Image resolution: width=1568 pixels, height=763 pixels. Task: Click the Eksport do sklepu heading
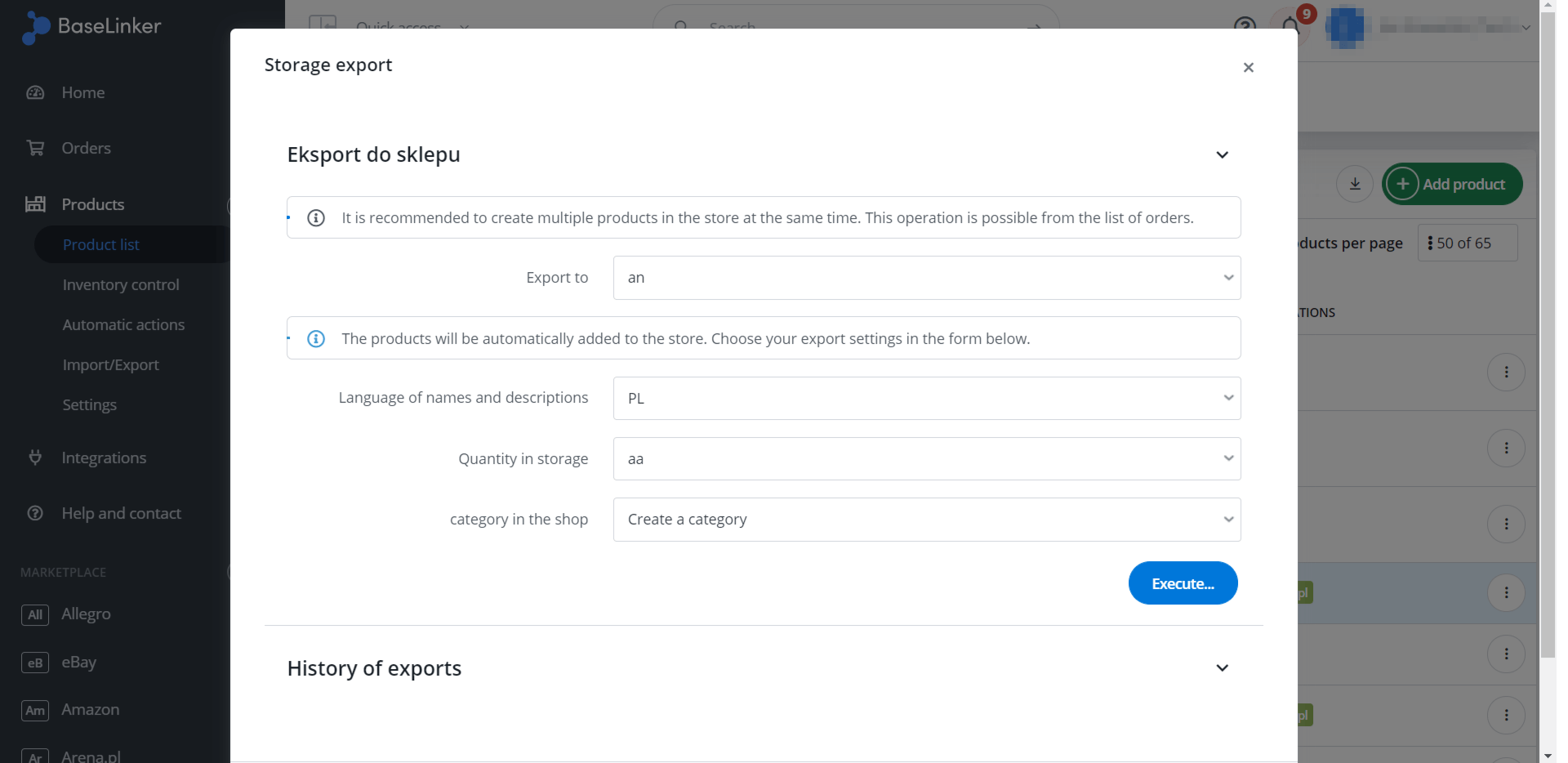pyautogui.click(x=373, y=154)
